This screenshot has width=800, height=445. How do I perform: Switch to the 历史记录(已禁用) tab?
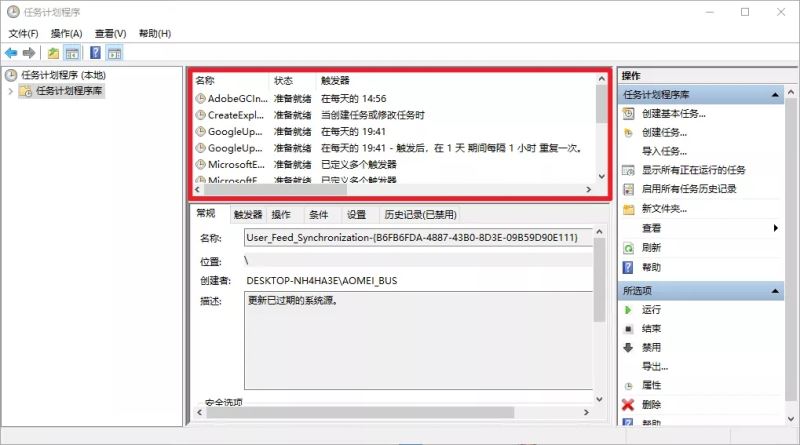tap(420, 214)
